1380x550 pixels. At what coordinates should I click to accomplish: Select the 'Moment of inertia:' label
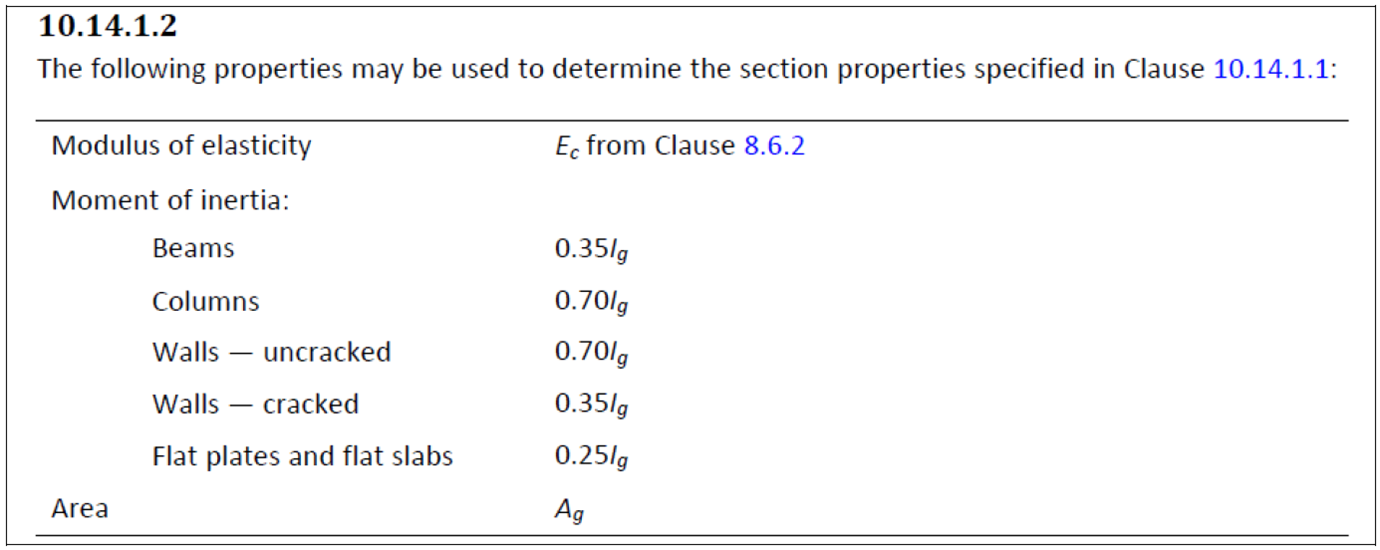pyautogui.click(x=170, y=200)
